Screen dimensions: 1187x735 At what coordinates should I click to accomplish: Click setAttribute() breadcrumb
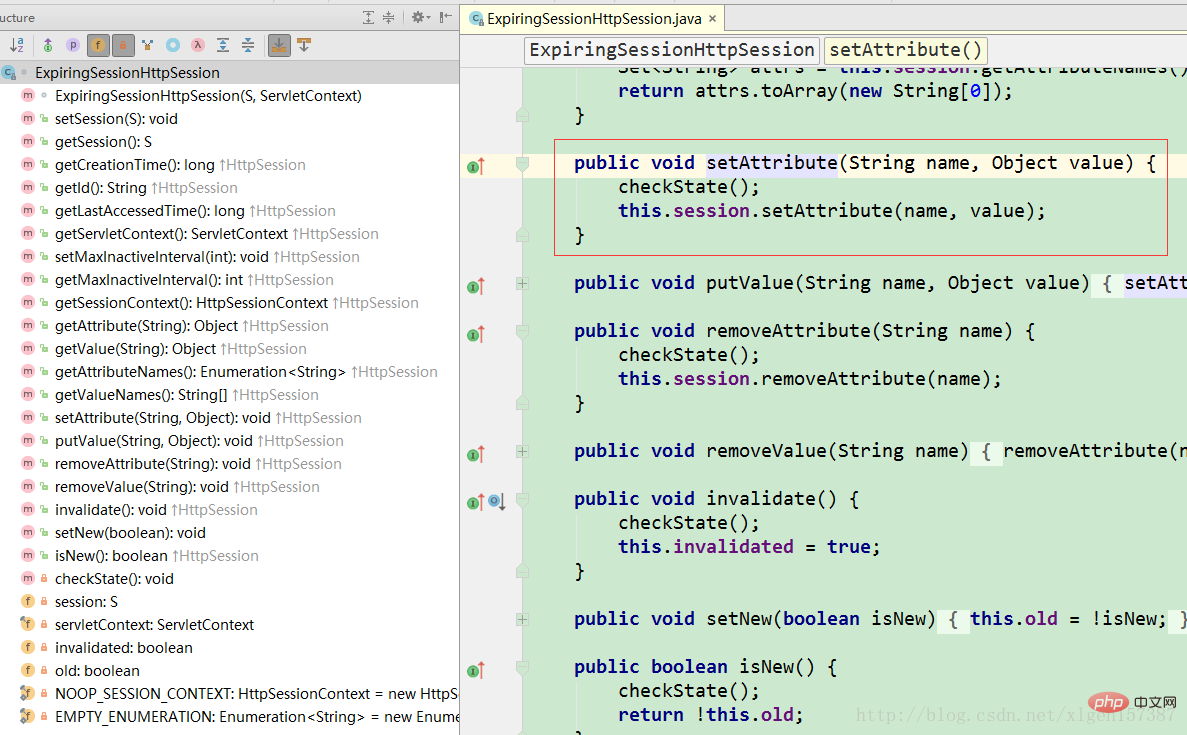point(905,50)
